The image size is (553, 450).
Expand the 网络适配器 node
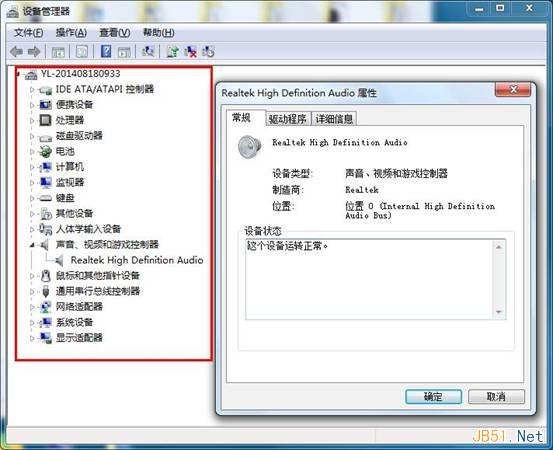[x=32, y=307]
